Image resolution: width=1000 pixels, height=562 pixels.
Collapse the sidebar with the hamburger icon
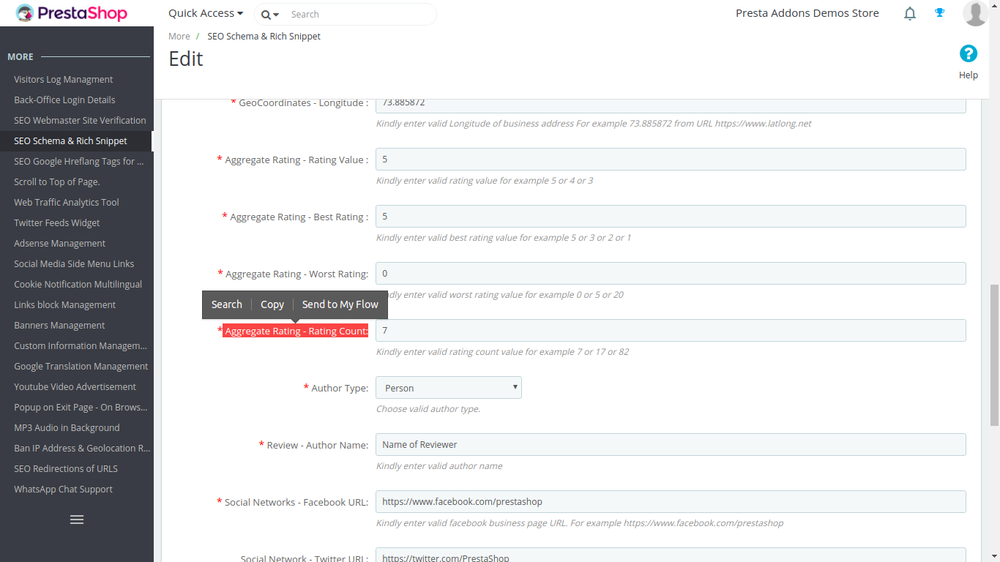pyautogui.click(x=77, y=519)
